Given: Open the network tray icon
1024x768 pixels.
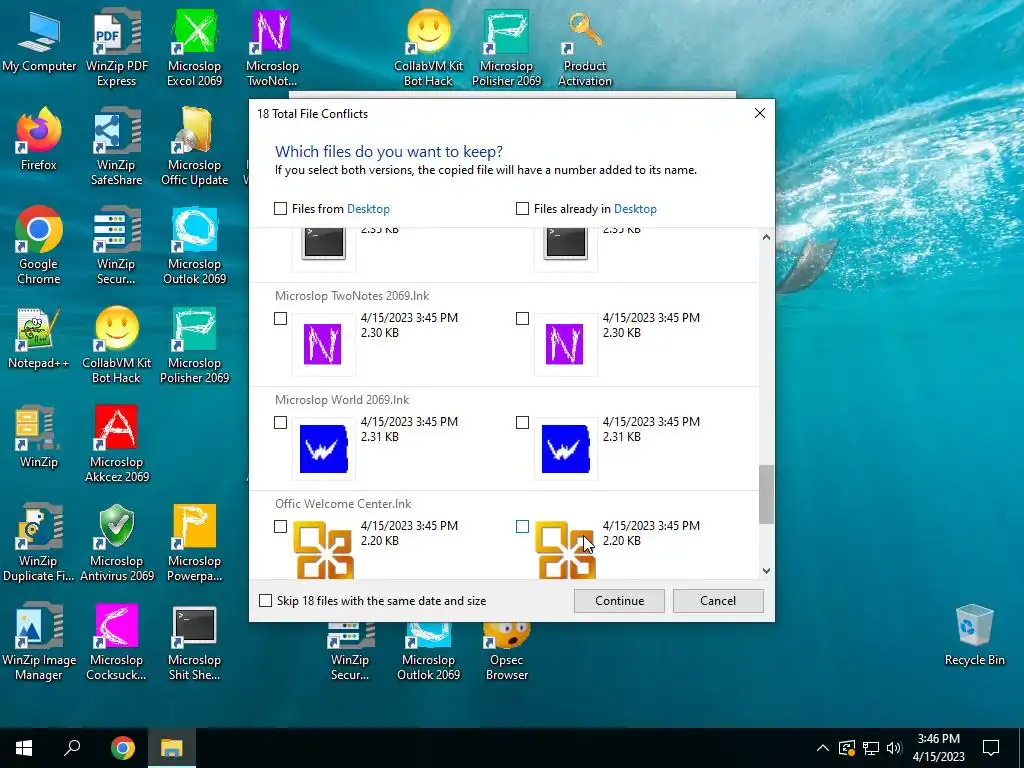Looking at the screenshot, I should (871, 748).
